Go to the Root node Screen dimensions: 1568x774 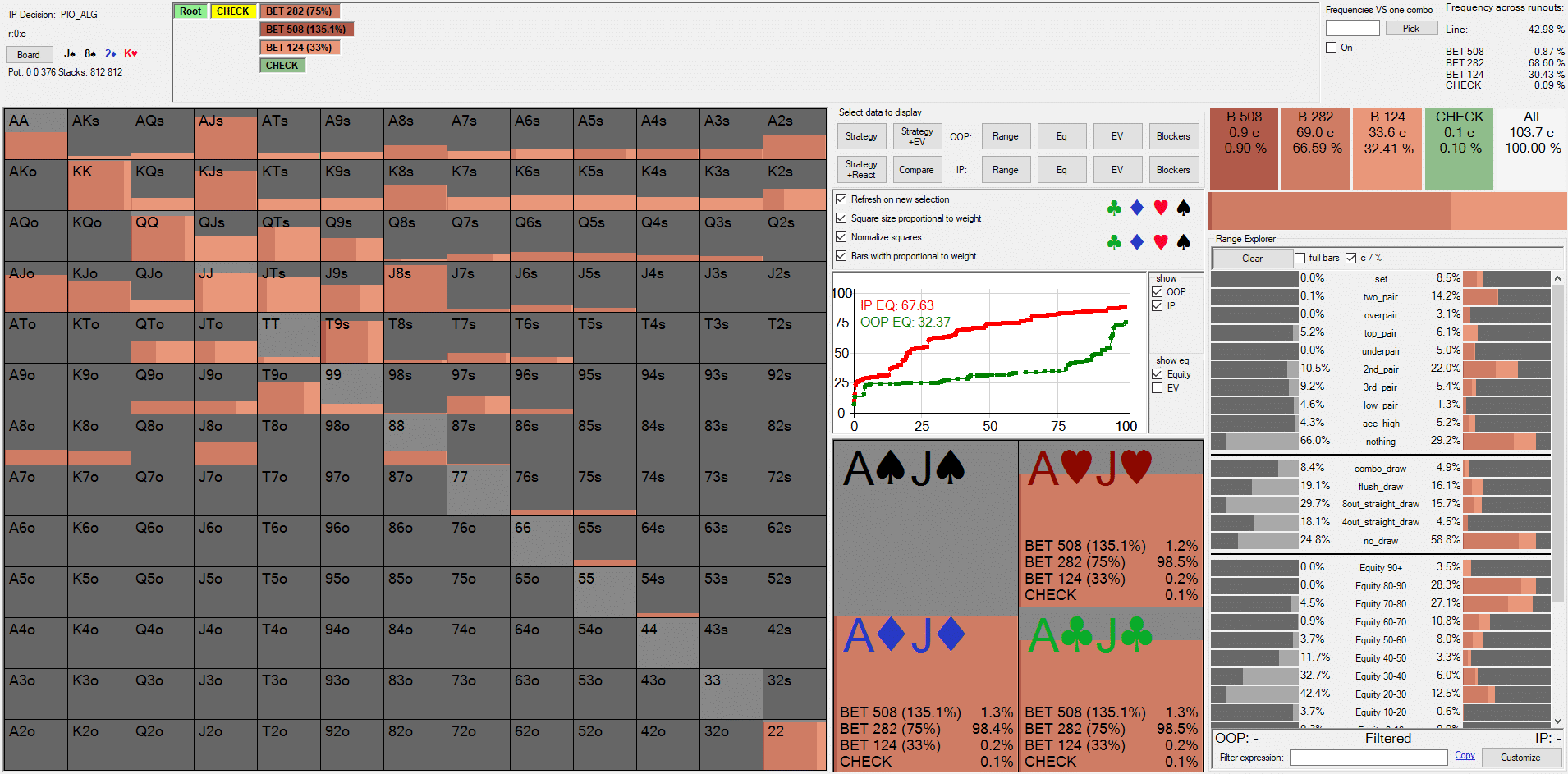(190, 11)
